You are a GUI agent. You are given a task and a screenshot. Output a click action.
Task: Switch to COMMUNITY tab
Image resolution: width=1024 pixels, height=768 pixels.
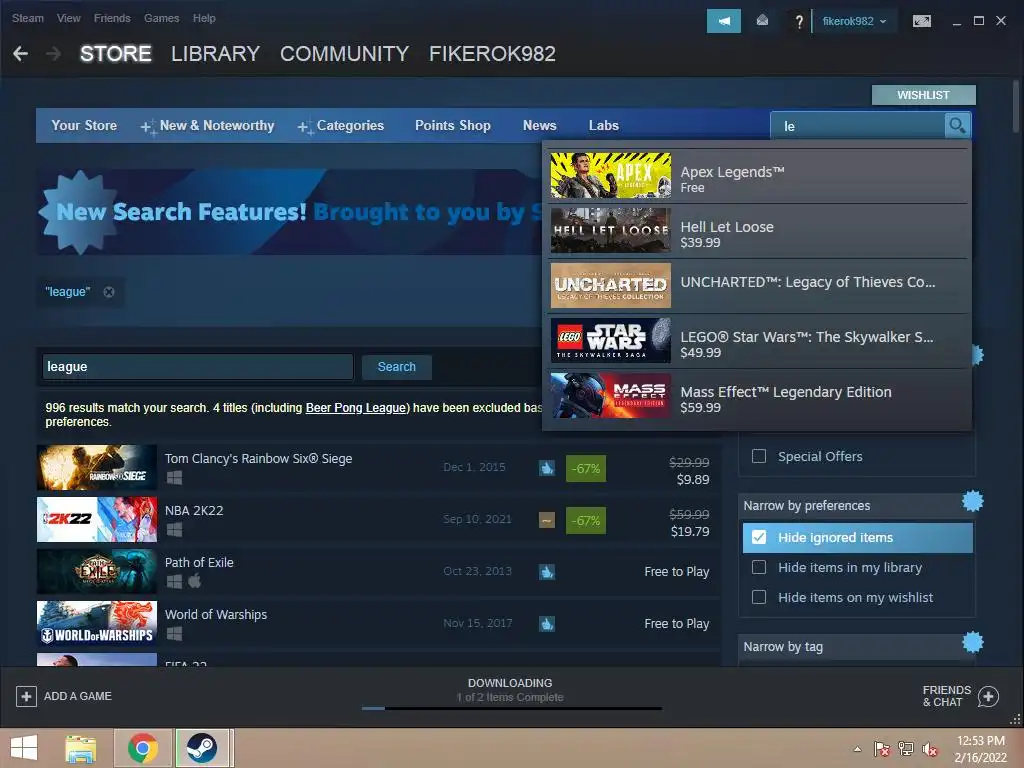point(344,54)
